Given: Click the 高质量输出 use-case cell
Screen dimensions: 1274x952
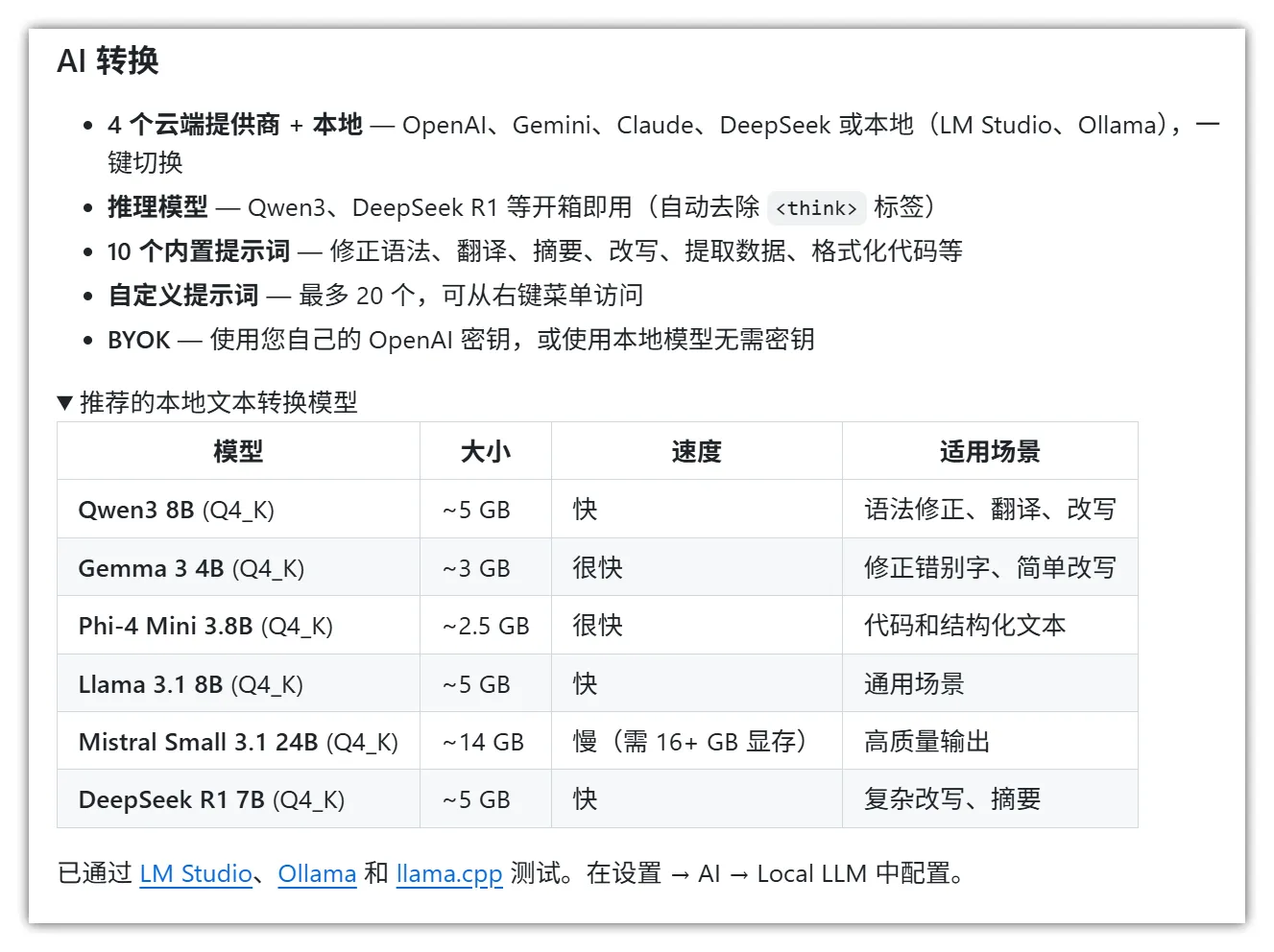Looking at the screenshot, I should coord(926,742).
